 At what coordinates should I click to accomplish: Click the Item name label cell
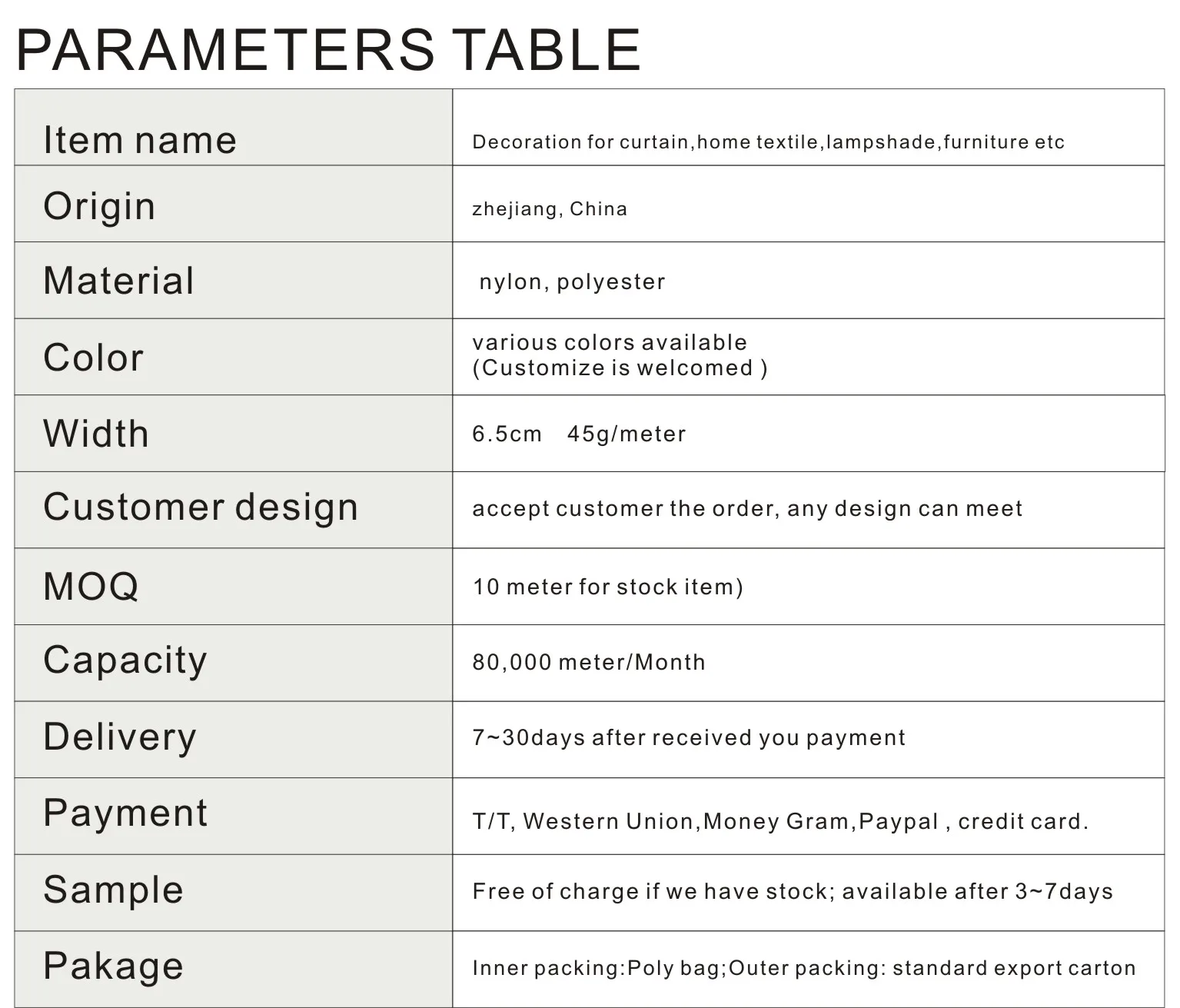tap(140, 140)
